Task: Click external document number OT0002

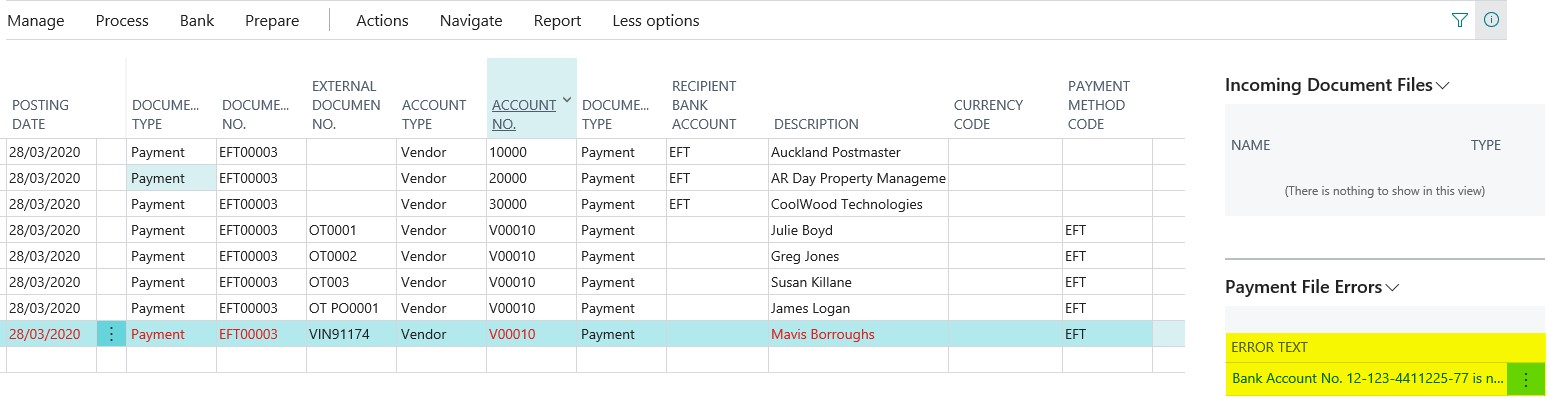Action: (333, 256)
